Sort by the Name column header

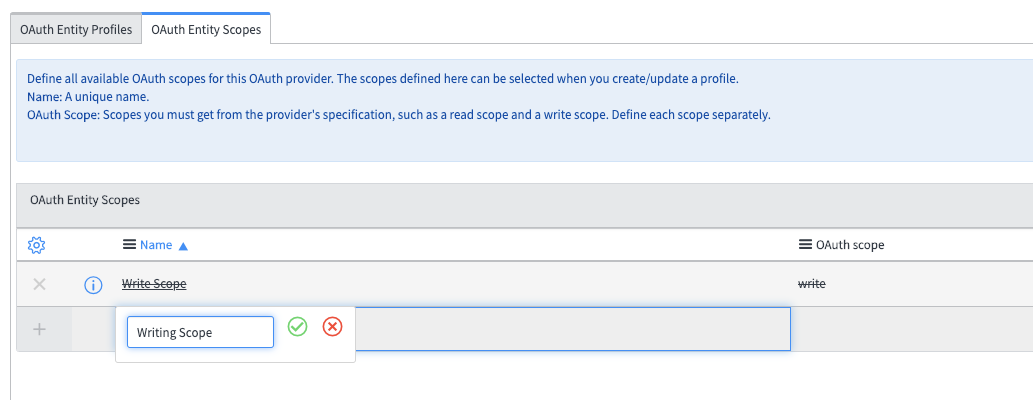click(x=156, y=245)
